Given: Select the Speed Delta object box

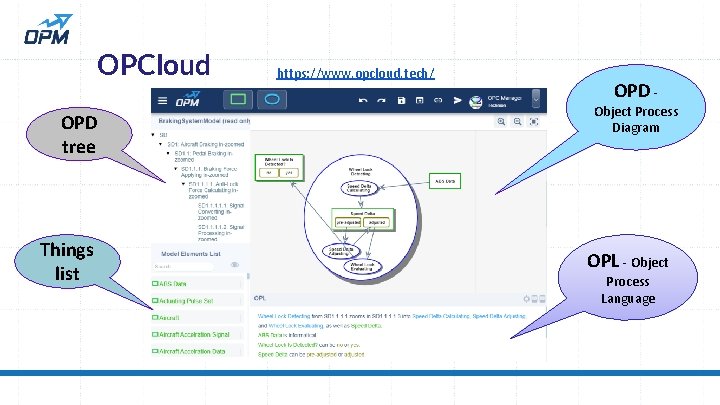Looking at the screenshot, I should pyautogui.click(x=363, y=219).
